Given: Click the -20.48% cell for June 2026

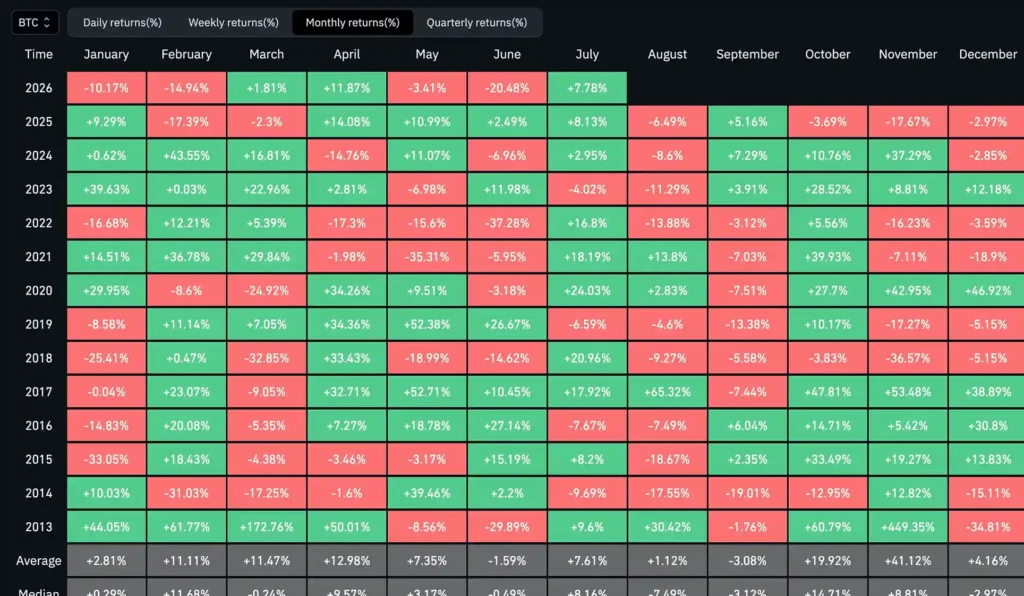Looking at the screenshot, I should point(507,88).
